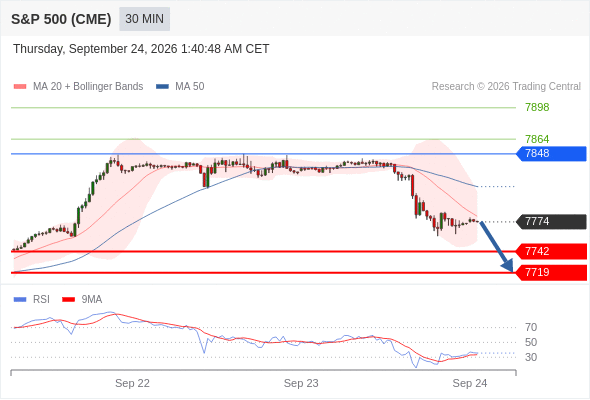
Task: Click the red 7719 support price tag
Action: tap(551, 272)
